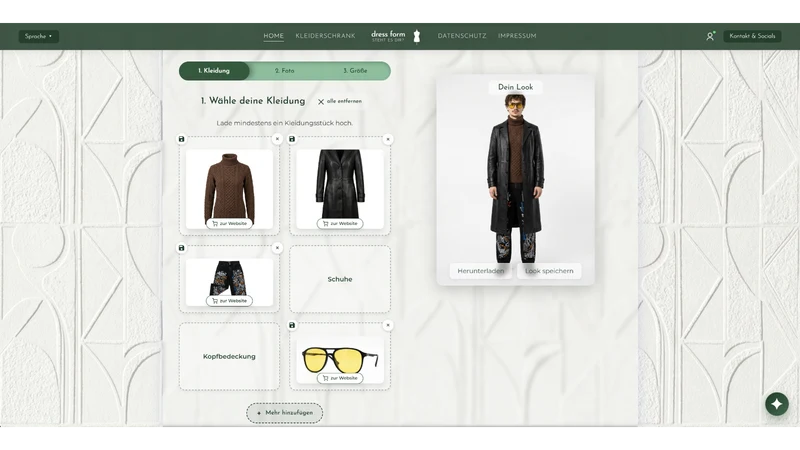Click the Mehr hinzufügen button
The height and width of the screenshot is (450, 800).
(285, 413)
